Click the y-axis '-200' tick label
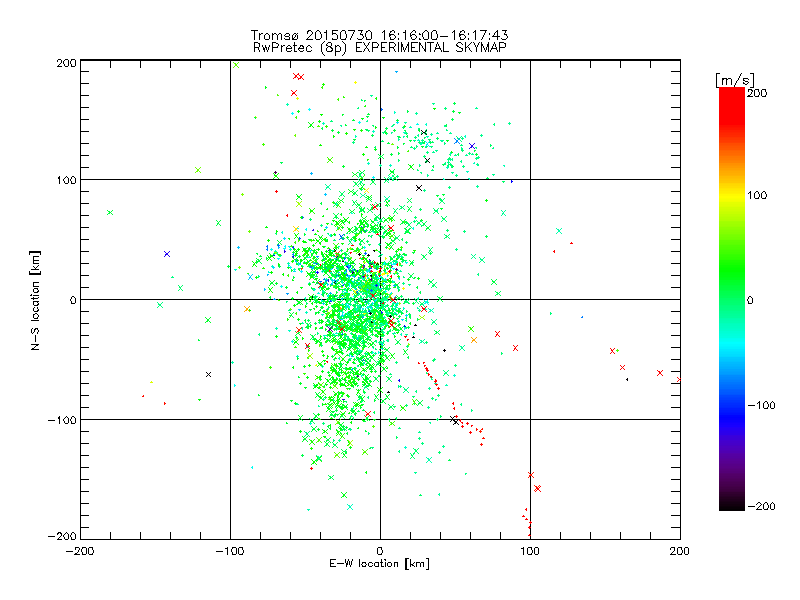Screen dimensions: 800x600 tap(62, 536)
